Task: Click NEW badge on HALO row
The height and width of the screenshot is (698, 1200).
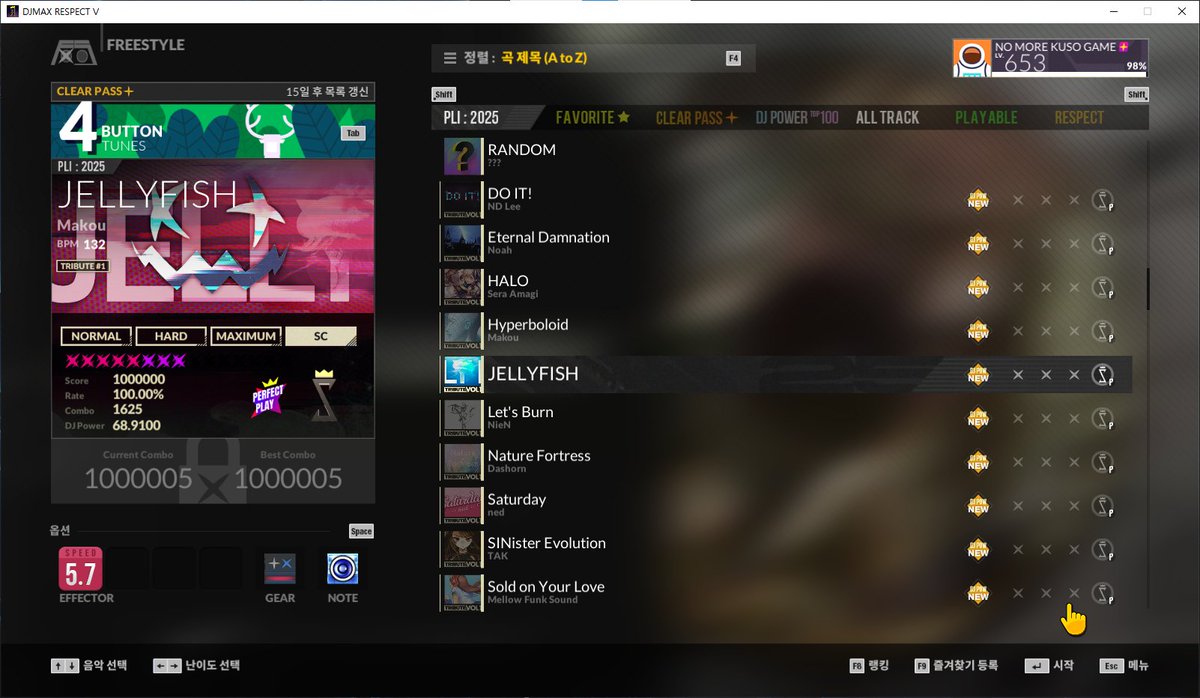Action: point(978,287)
